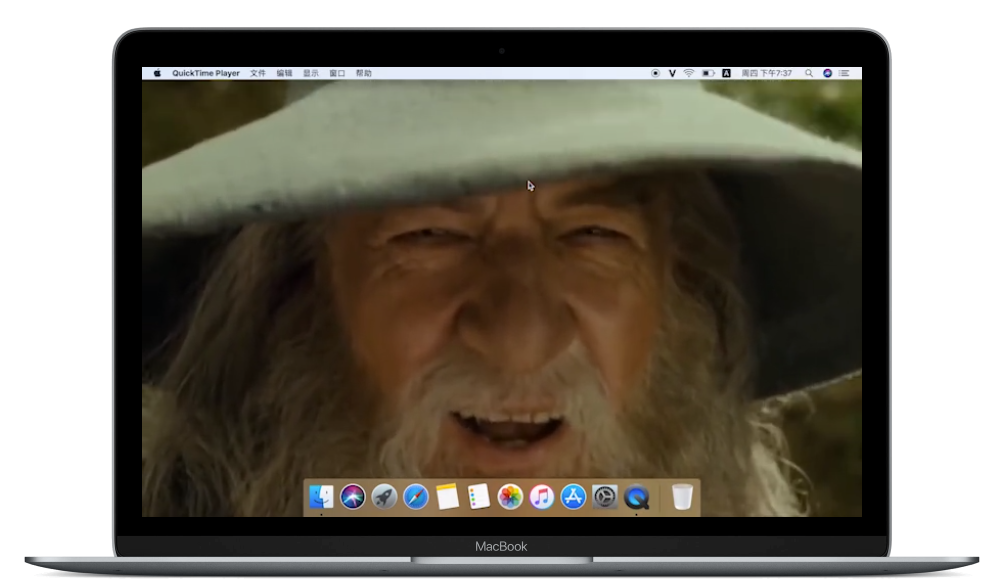The height and width of the screenshot is (588, 990).
Task: Open iTunes music app in dock
Action: (x=542, y=497)
